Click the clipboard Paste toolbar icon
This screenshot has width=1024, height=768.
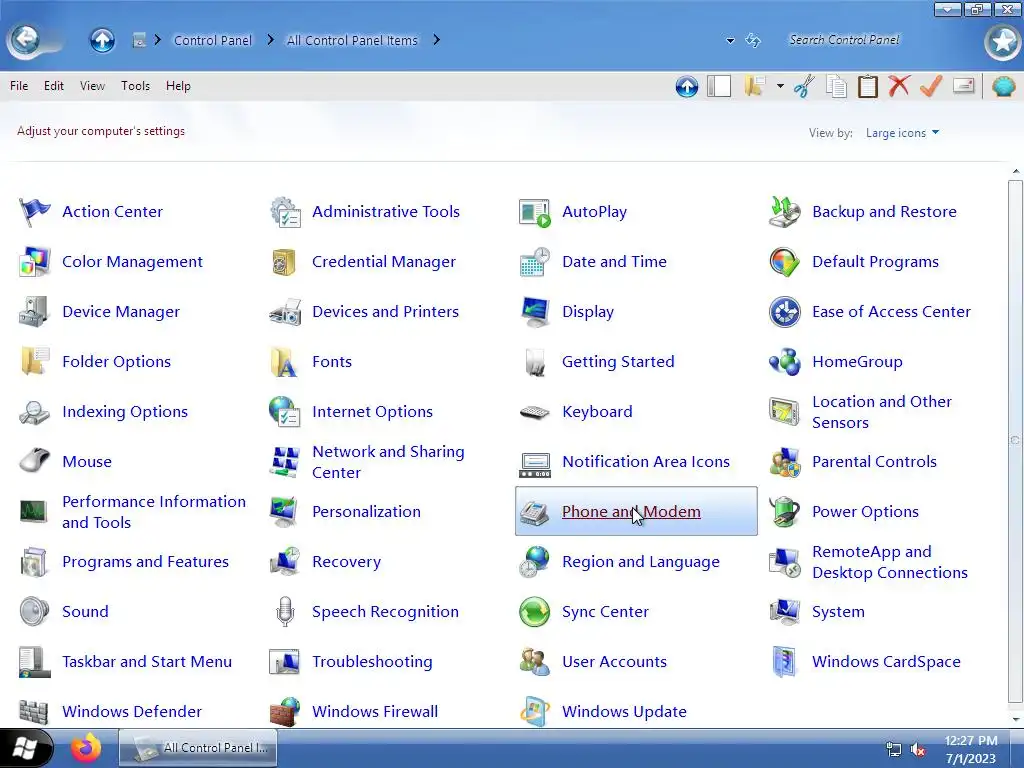tap(867, 86)
